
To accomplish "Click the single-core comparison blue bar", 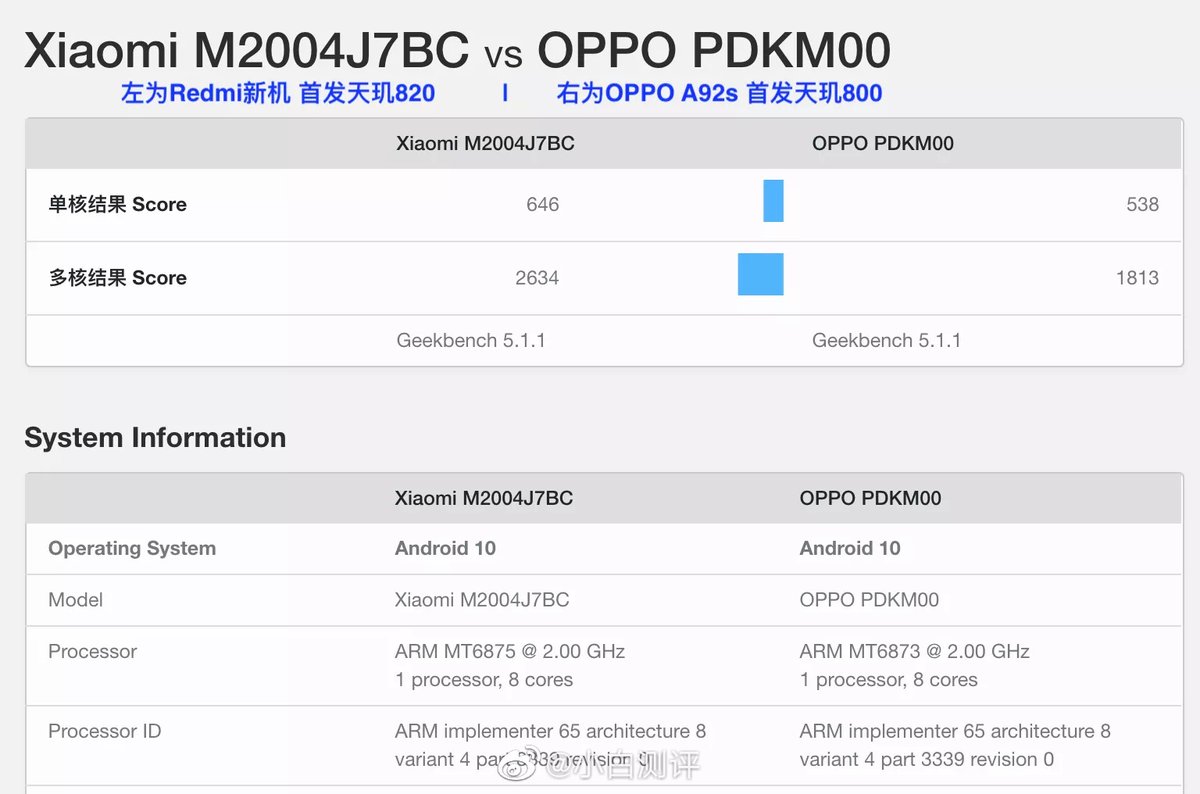I will 773,201.
